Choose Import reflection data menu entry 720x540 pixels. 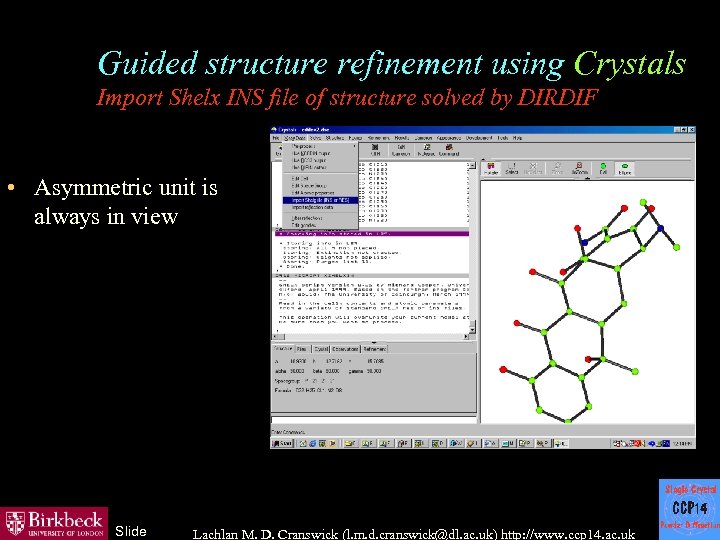click(x=321, y=208)
